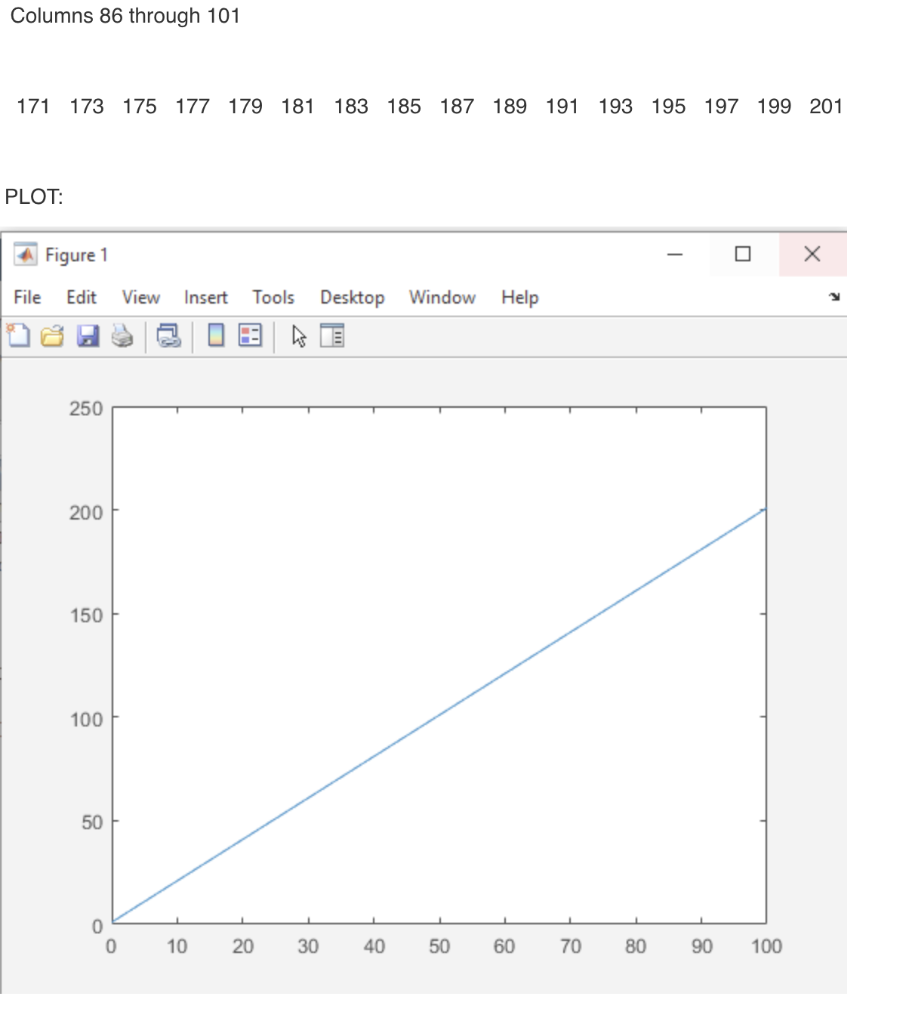Open the Desktop menu
The width and height of the screenshot is (909, 1024).
pos(352,297)
